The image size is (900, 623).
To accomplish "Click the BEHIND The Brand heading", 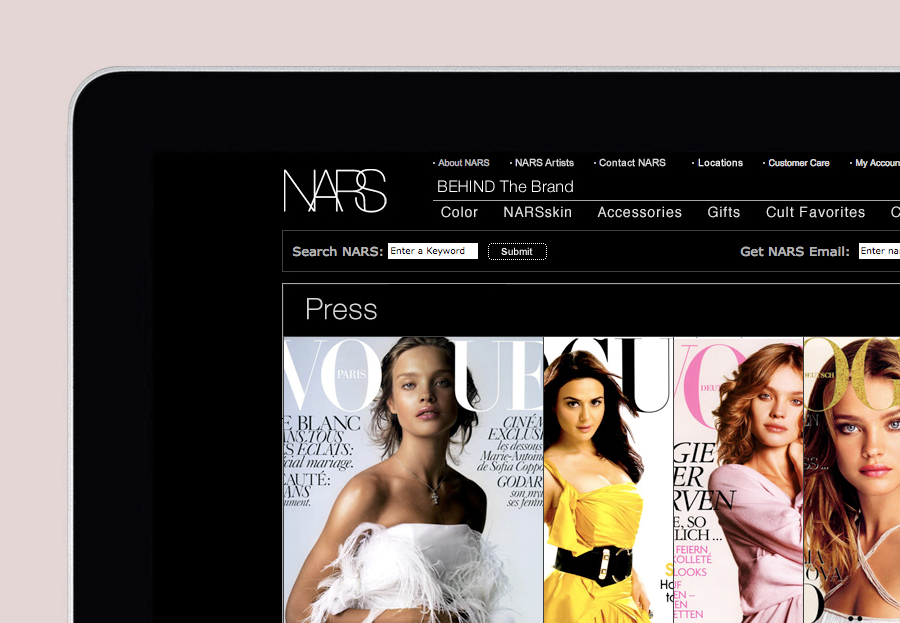I will coord(505,187).
